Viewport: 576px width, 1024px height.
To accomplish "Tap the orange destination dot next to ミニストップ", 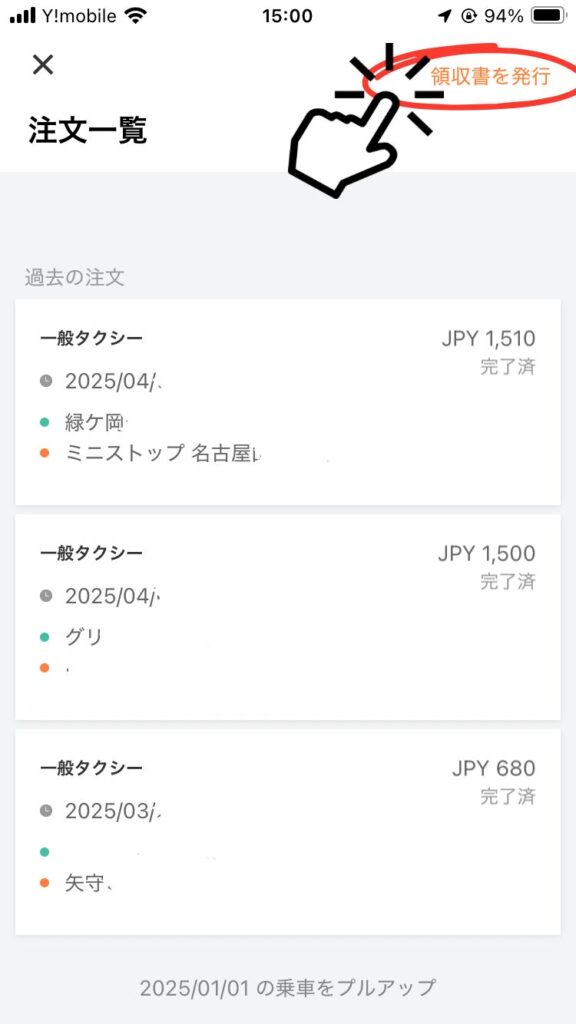I will pos(44,453).
